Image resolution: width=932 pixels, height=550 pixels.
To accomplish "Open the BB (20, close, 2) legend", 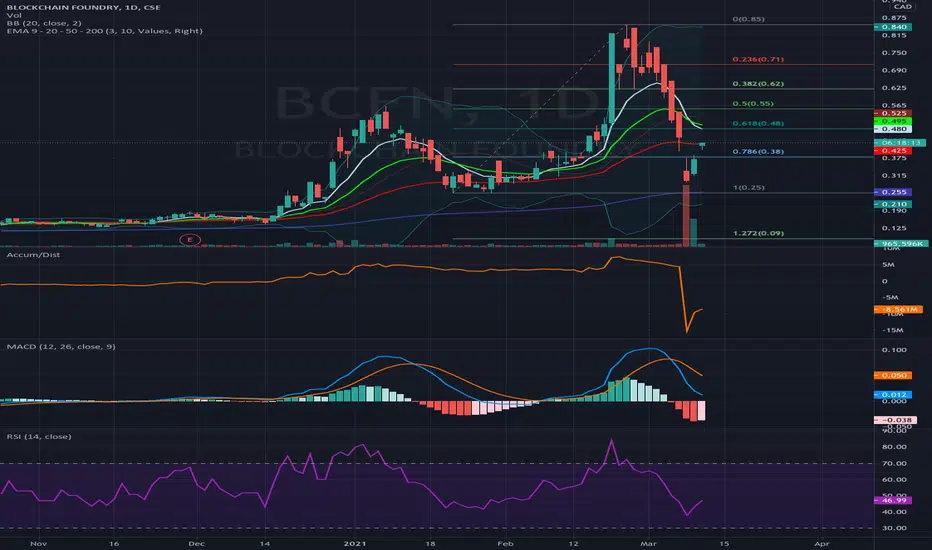I will [44, 23].
